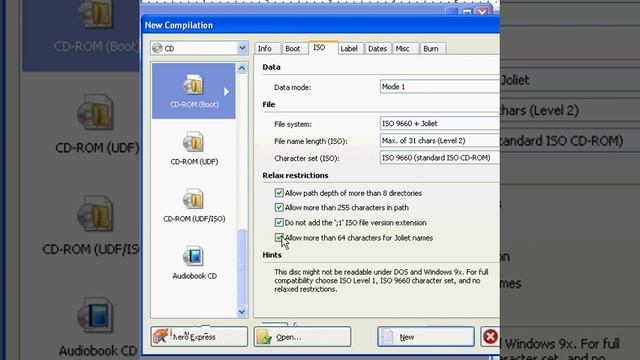This screenshot has width=640, height=360.
Task: Click the Relax restrictions section heading
Action: 295,175
